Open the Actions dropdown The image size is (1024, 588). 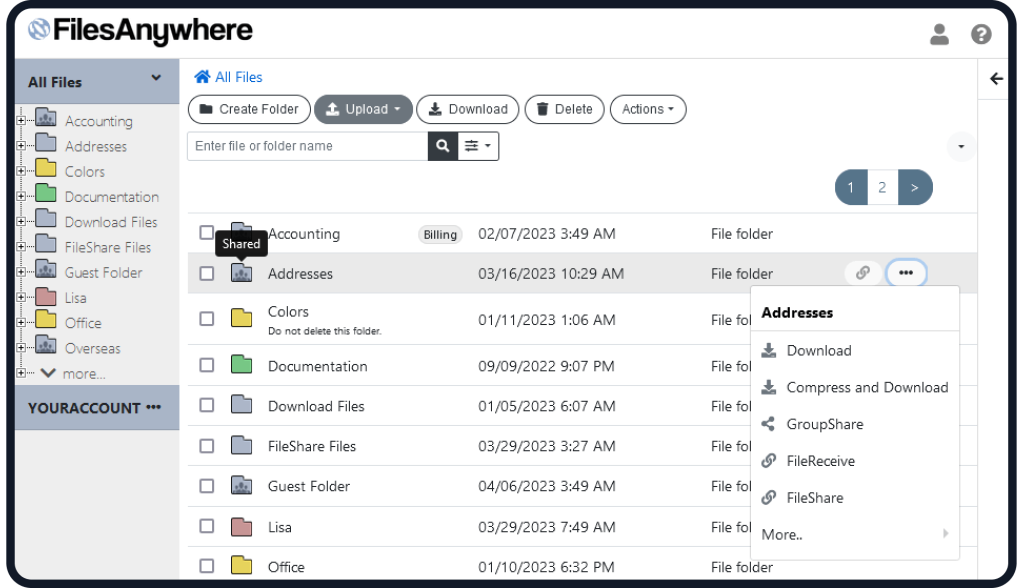coord(647,109)
